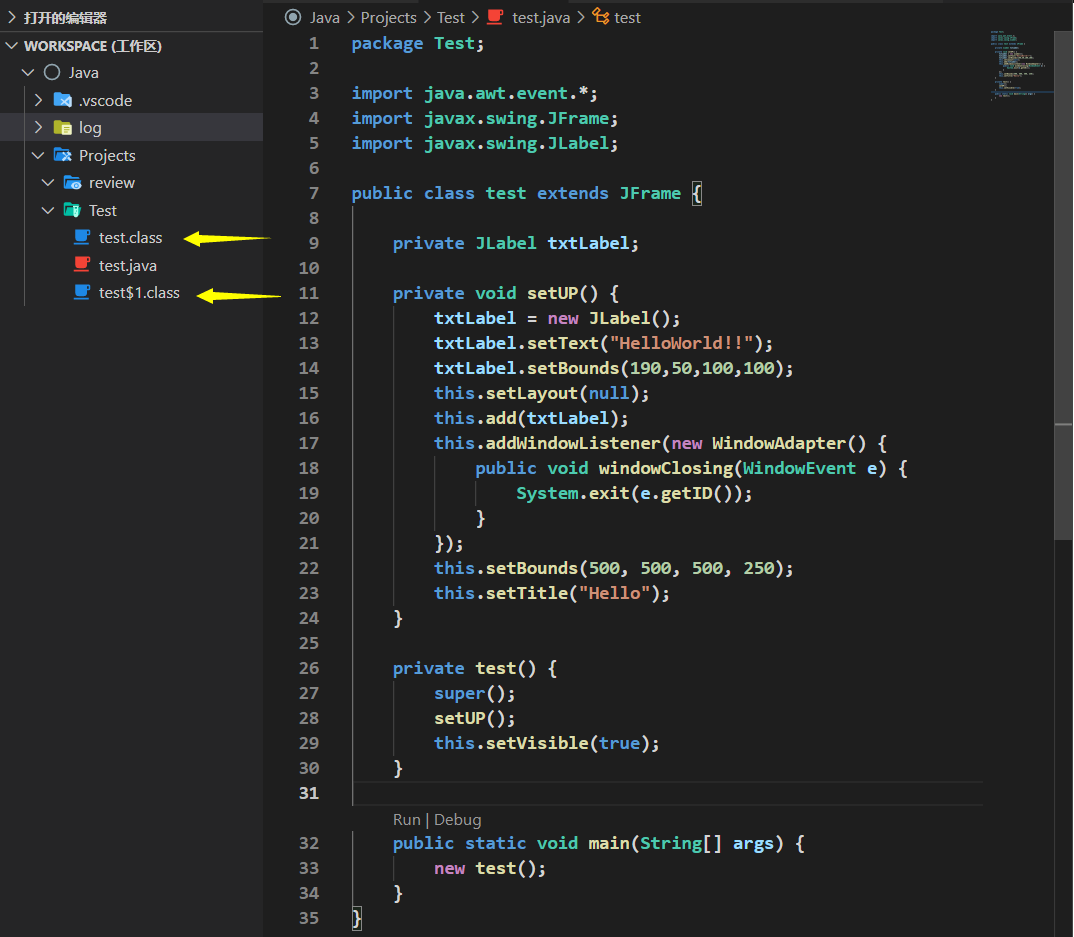Click Projects in the breadcrumb bar
This screenshot has width=1074, height=937.
pyautogui.click(x=388, y=18)
